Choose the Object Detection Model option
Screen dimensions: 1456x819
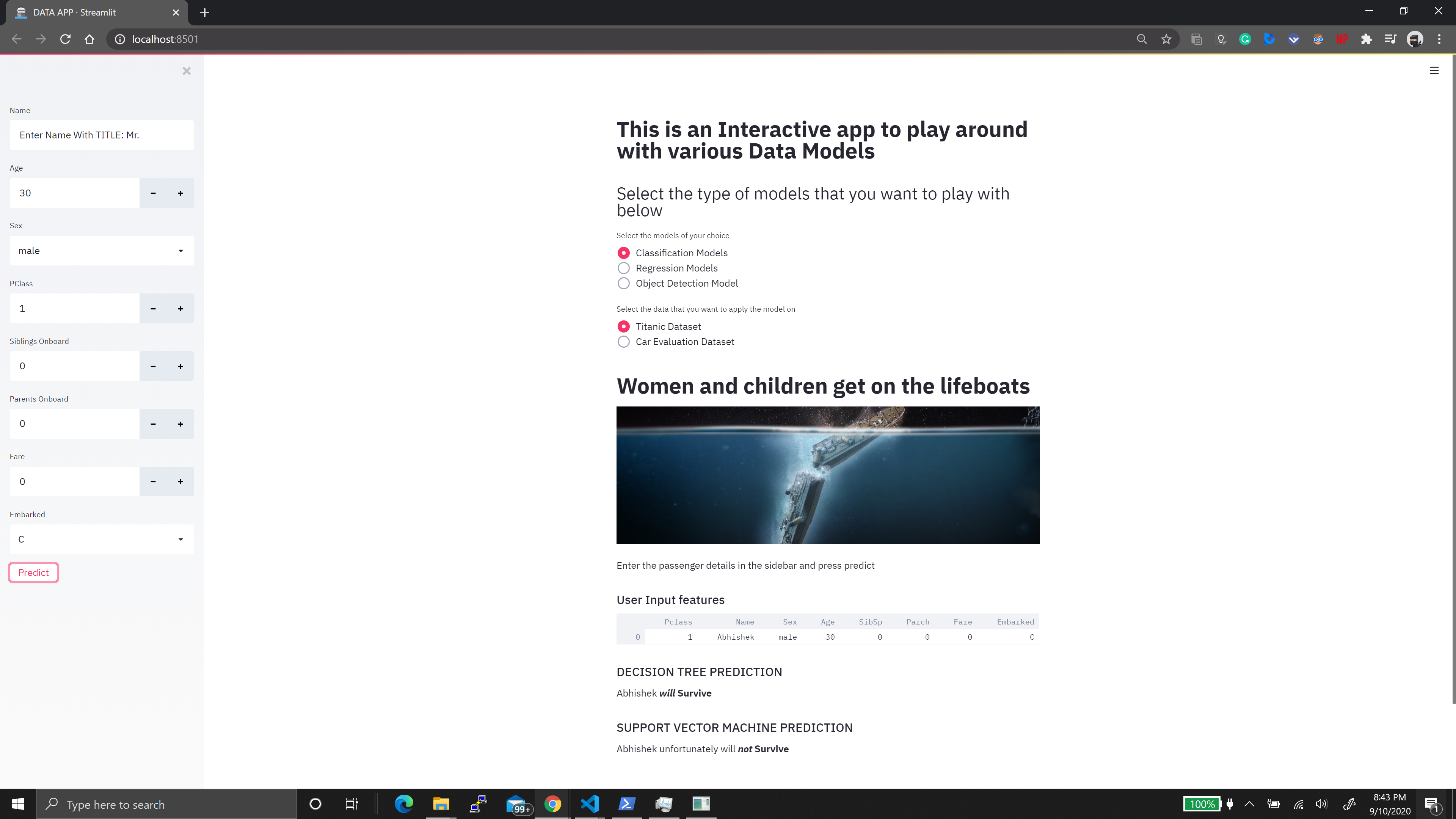pyautogui.click(x=623, y=283)
